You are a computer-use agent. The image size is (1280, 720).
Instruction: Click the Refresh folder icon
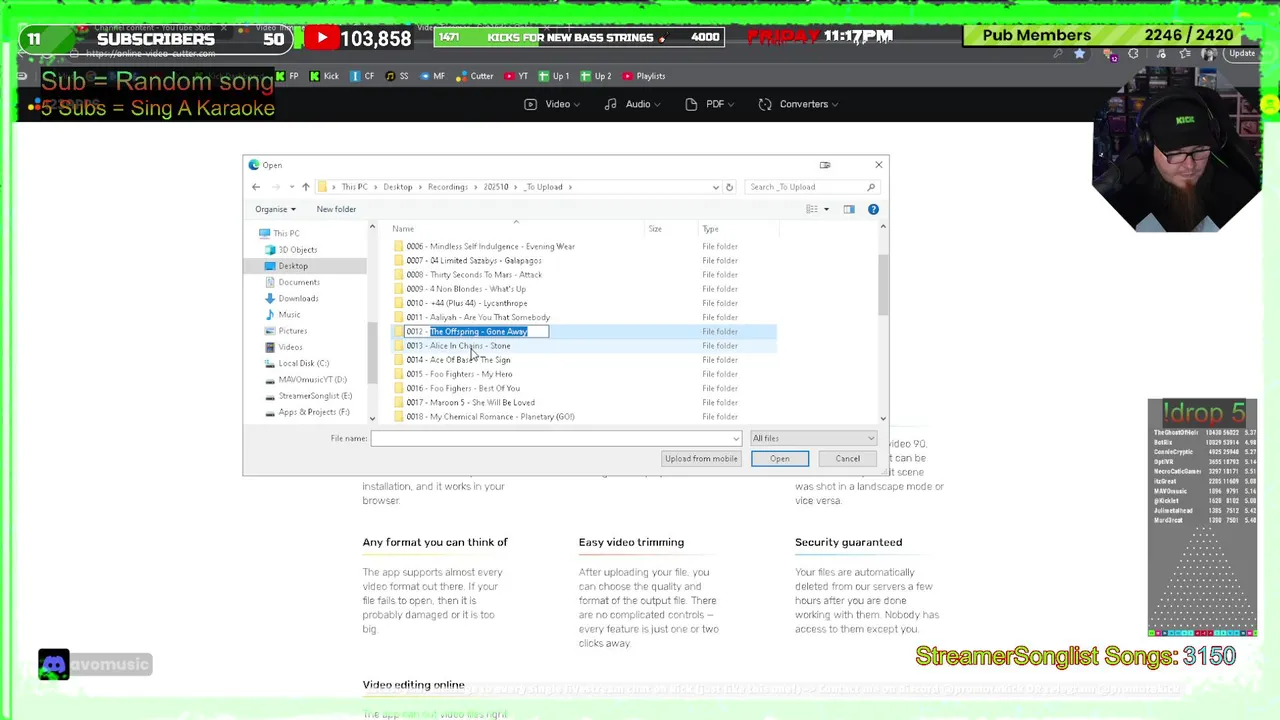(729, 187)
